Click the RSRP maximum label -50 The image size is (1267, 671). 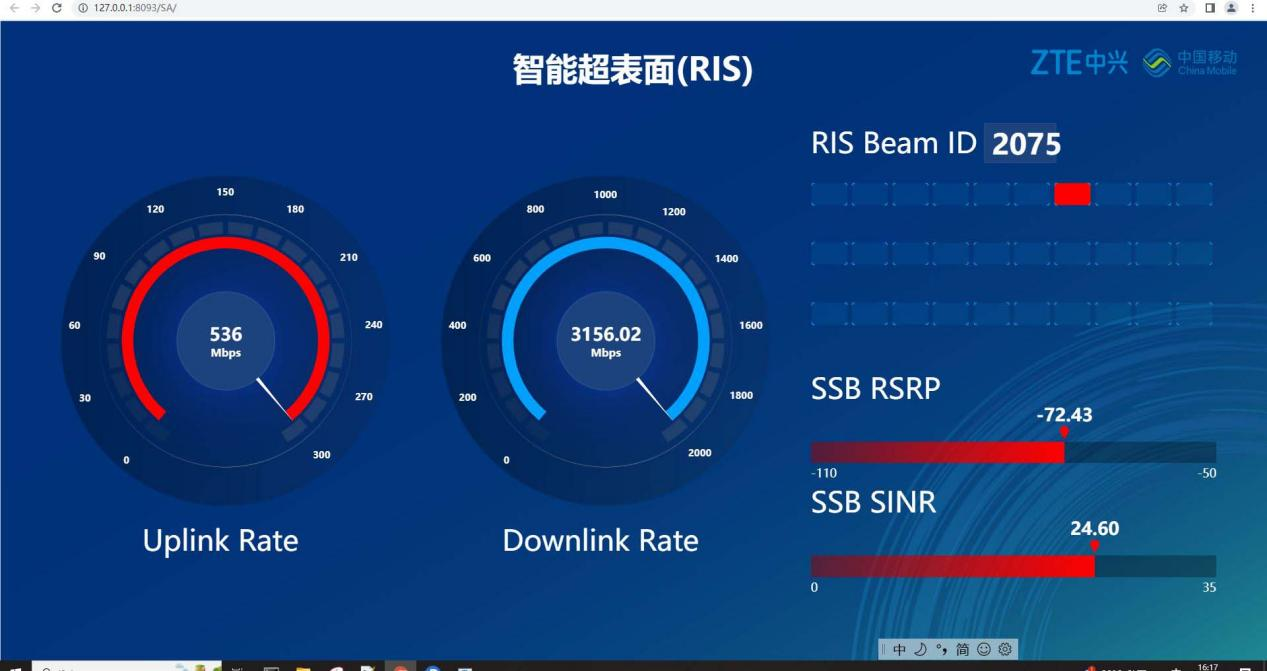pos(1207,473)
